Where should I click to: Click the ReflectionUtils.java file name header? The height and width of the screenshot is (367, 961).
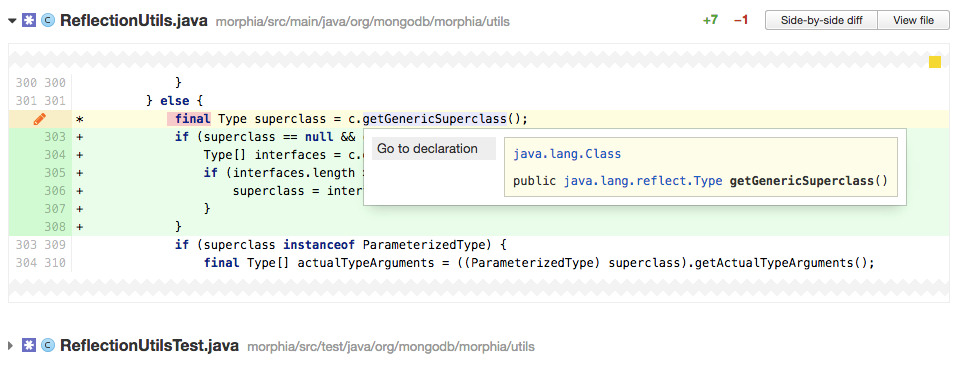pos(133,20)
